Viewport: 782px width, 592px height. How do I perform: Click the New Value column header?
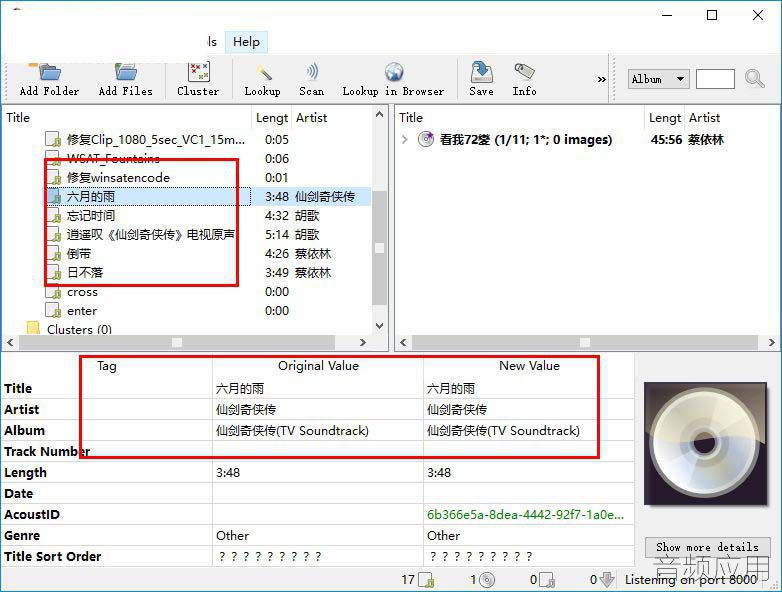click(529, 366)
